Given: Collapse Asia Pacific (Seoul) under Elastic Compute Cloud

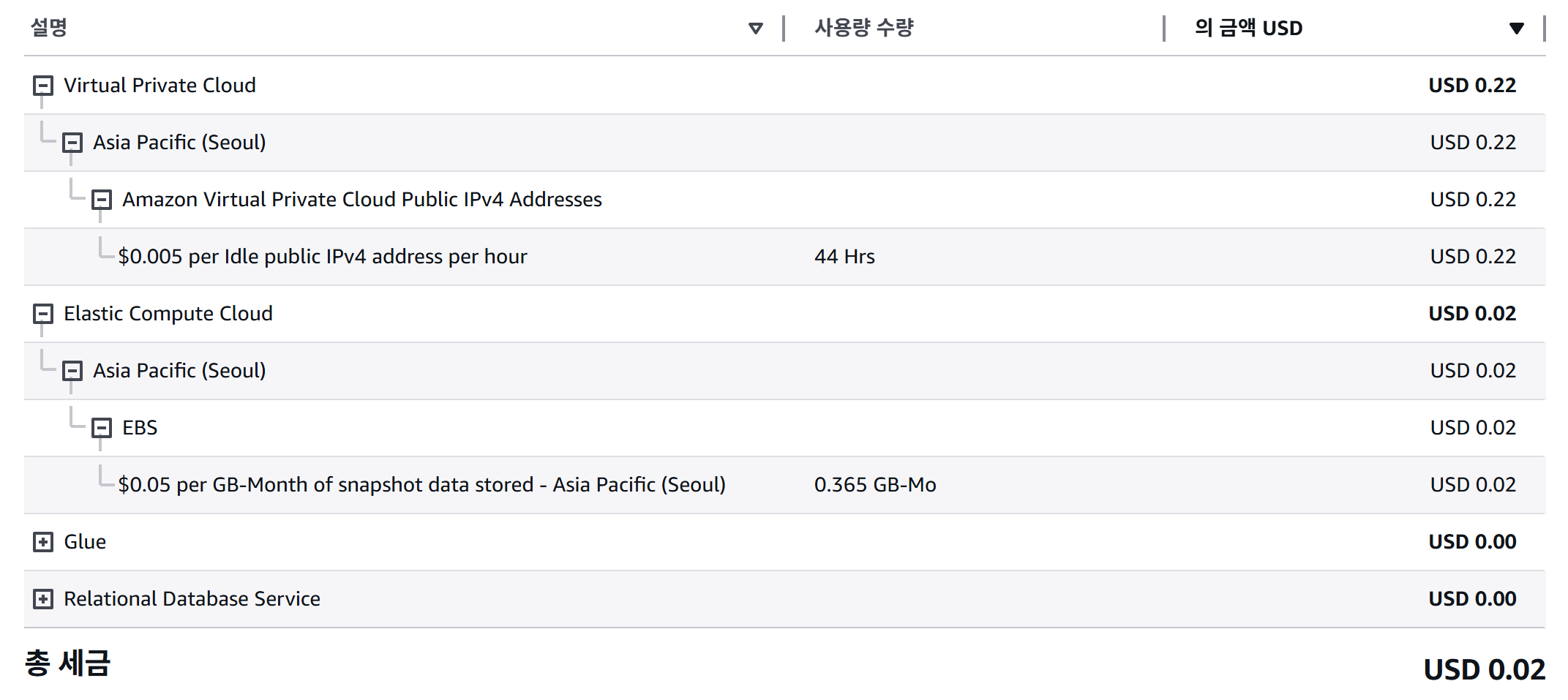Looking at the screenshot, I should tap(72, 371).
